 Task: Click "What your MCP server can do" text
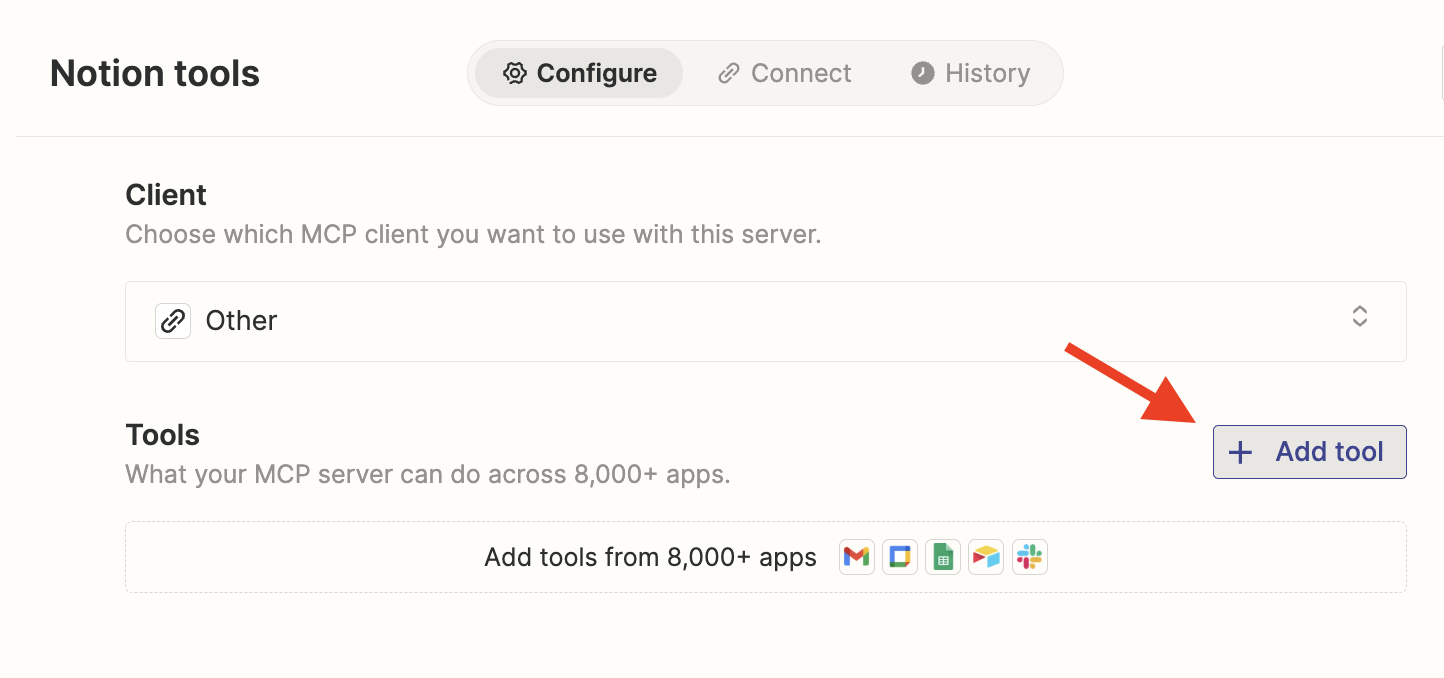[x=428, y=474]
